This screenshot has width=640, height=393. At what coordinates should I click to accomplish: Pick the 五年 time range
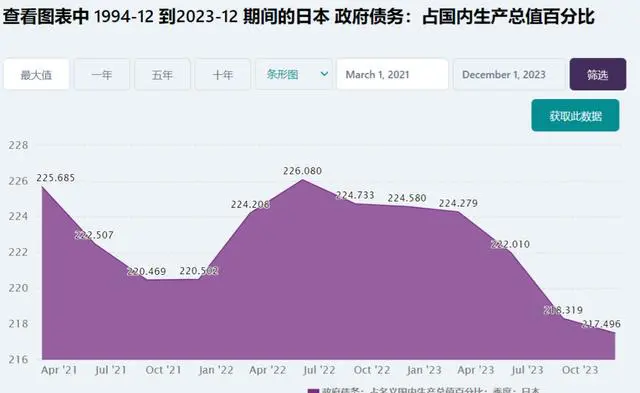(x=162, y=74)
